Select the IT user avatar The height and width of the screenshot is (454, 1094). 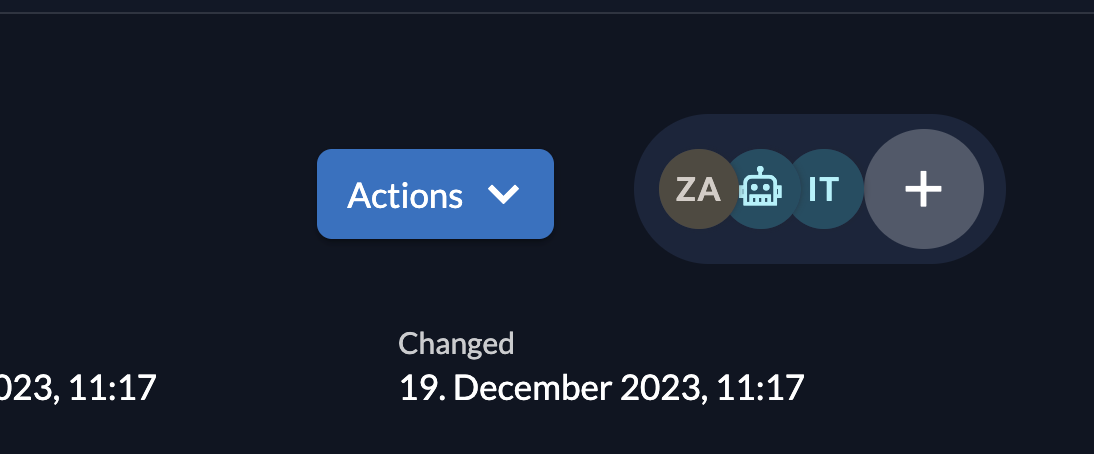[x=824, y=189]
